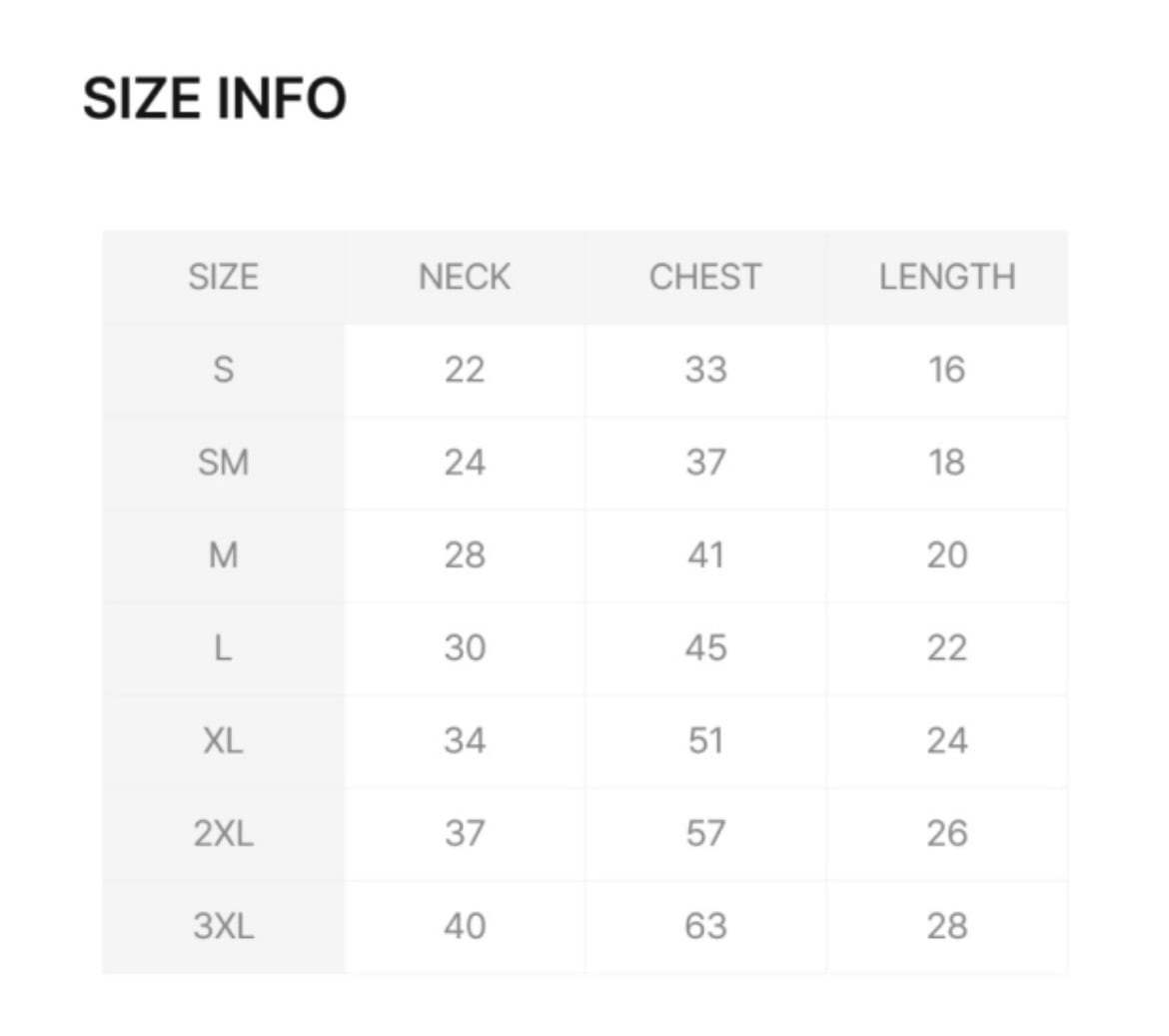Select the 3XL size row label
The image size is (1169, 1036).
click(x=223, y=927)
